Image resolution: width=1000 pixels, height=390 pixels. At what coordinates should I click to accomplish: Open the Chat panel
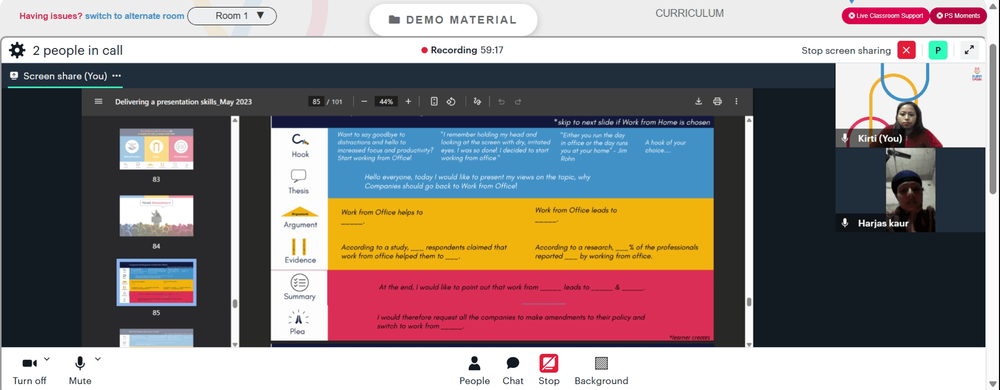513,371
